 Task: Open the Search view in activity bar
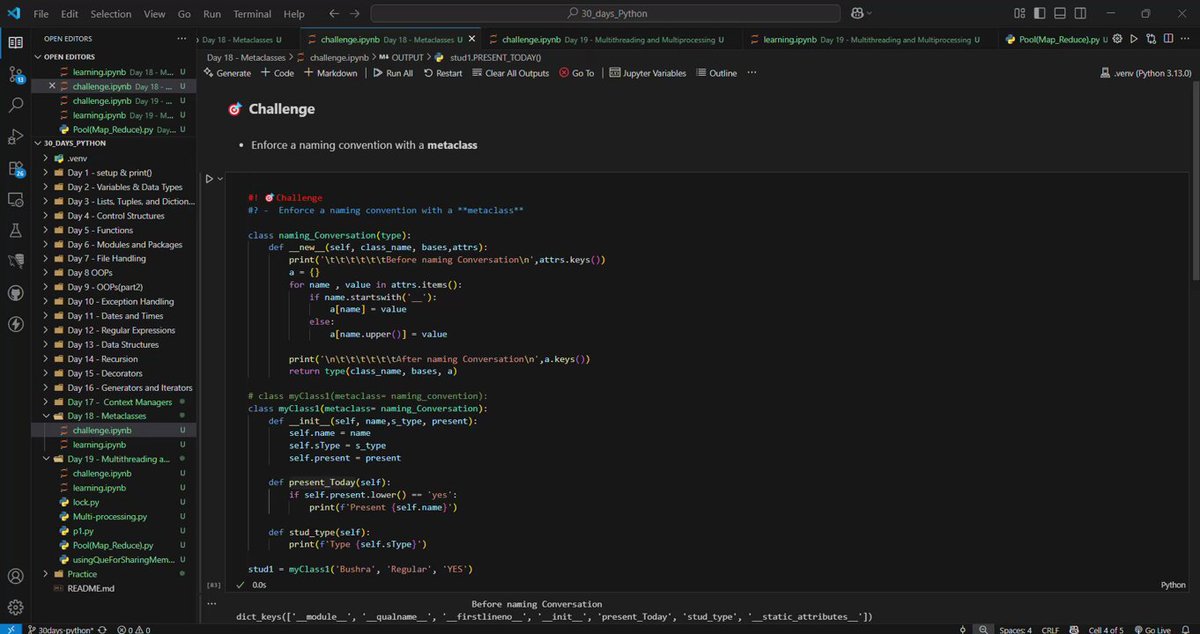(15, 104)
